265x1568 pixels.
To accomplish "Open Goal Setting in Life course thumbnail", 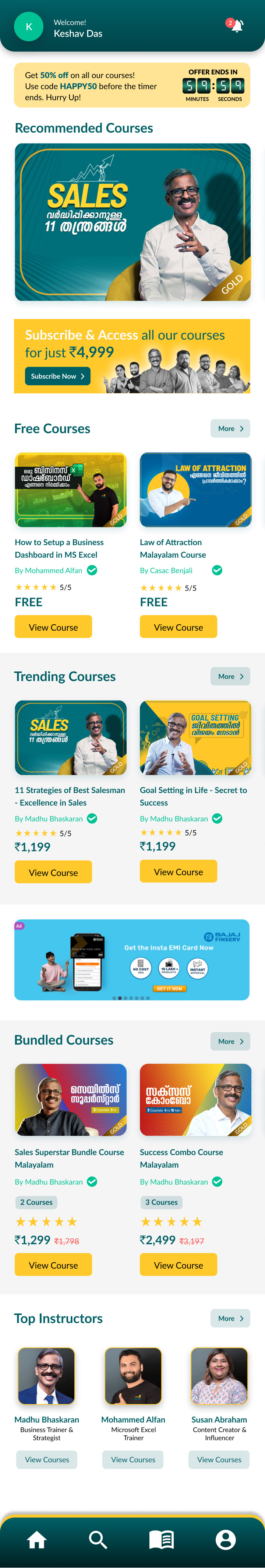I will coord(195,738).
